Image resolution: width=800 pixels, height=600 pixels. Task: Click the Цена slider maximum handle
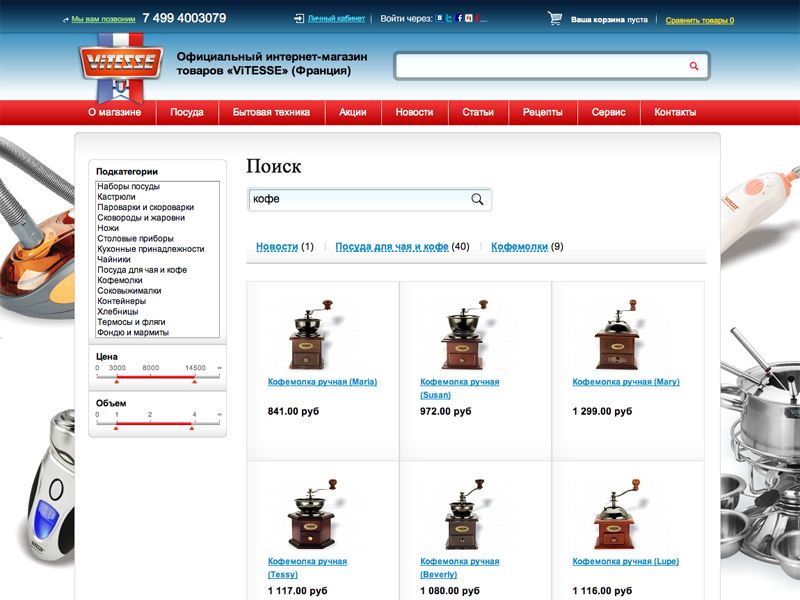[x=194, y=381]
